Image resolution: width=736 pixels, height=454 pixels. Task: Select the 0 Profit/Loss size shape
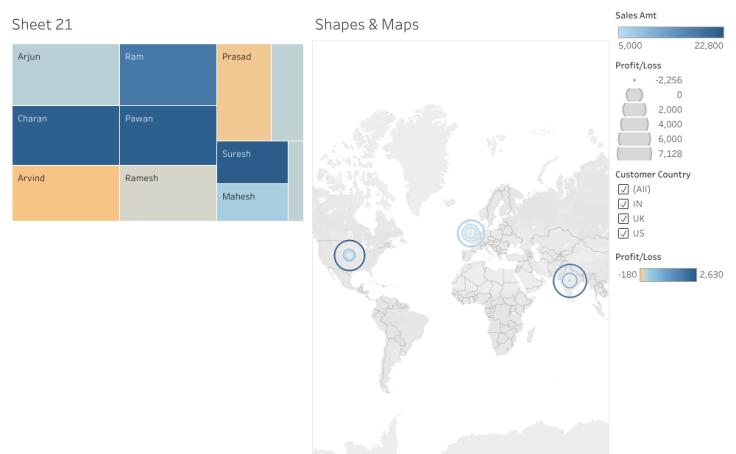coord(634,94)
